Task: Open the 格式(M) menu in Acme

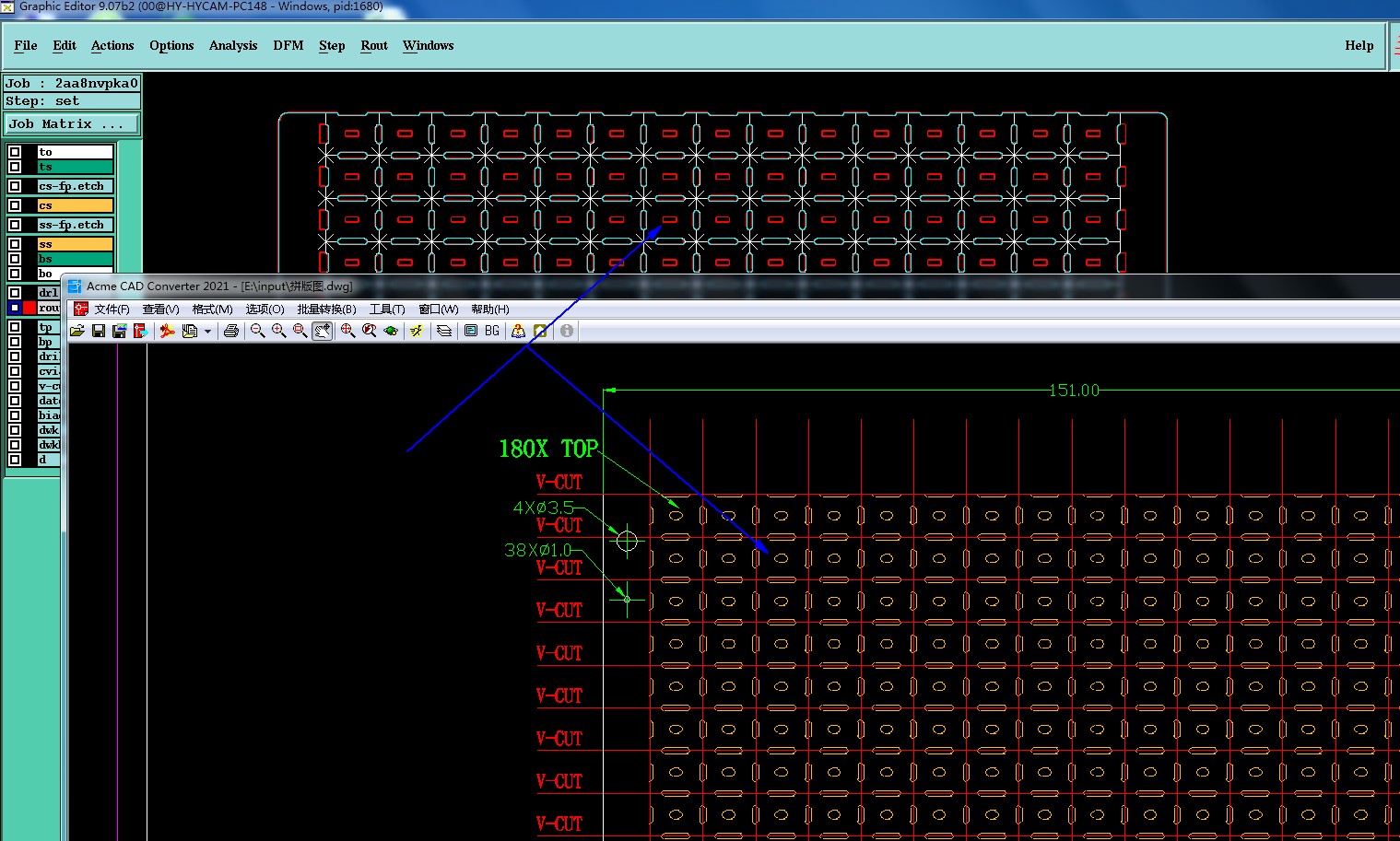Action: (x=213, y=310)
